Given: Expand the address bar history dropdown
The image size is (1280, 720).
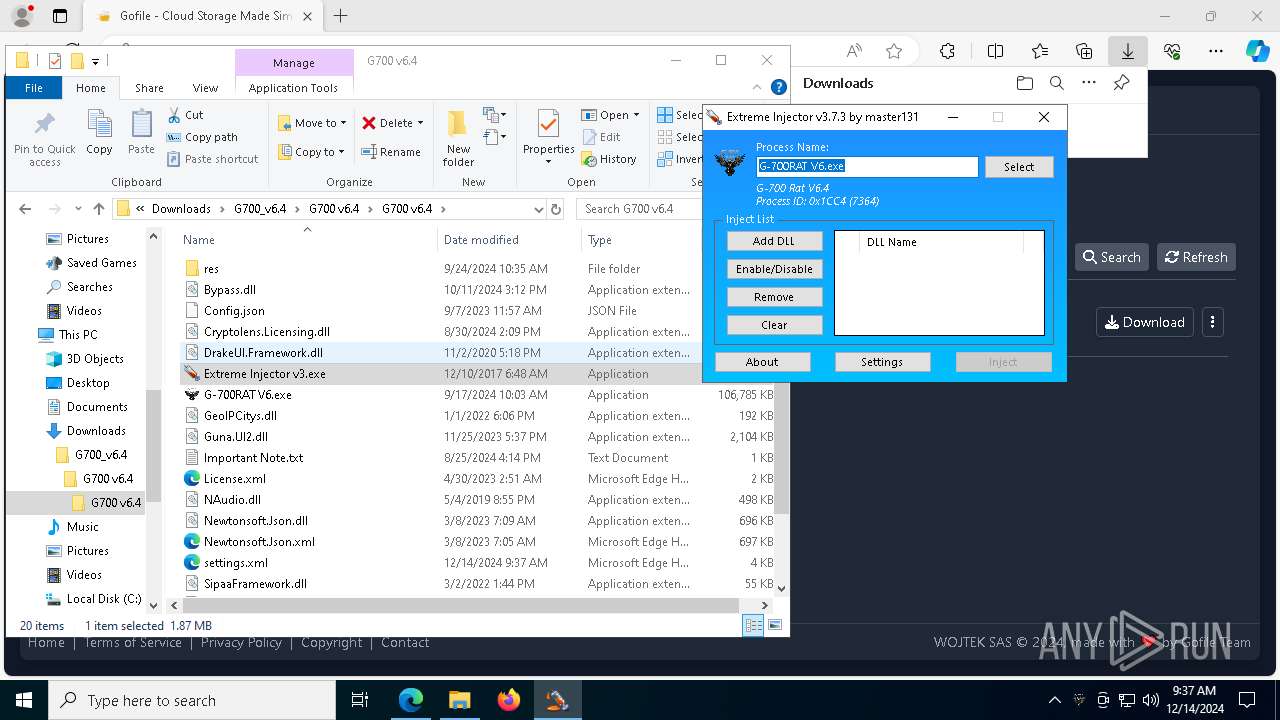Looking at the screenshot, I should tap(540, 209).
